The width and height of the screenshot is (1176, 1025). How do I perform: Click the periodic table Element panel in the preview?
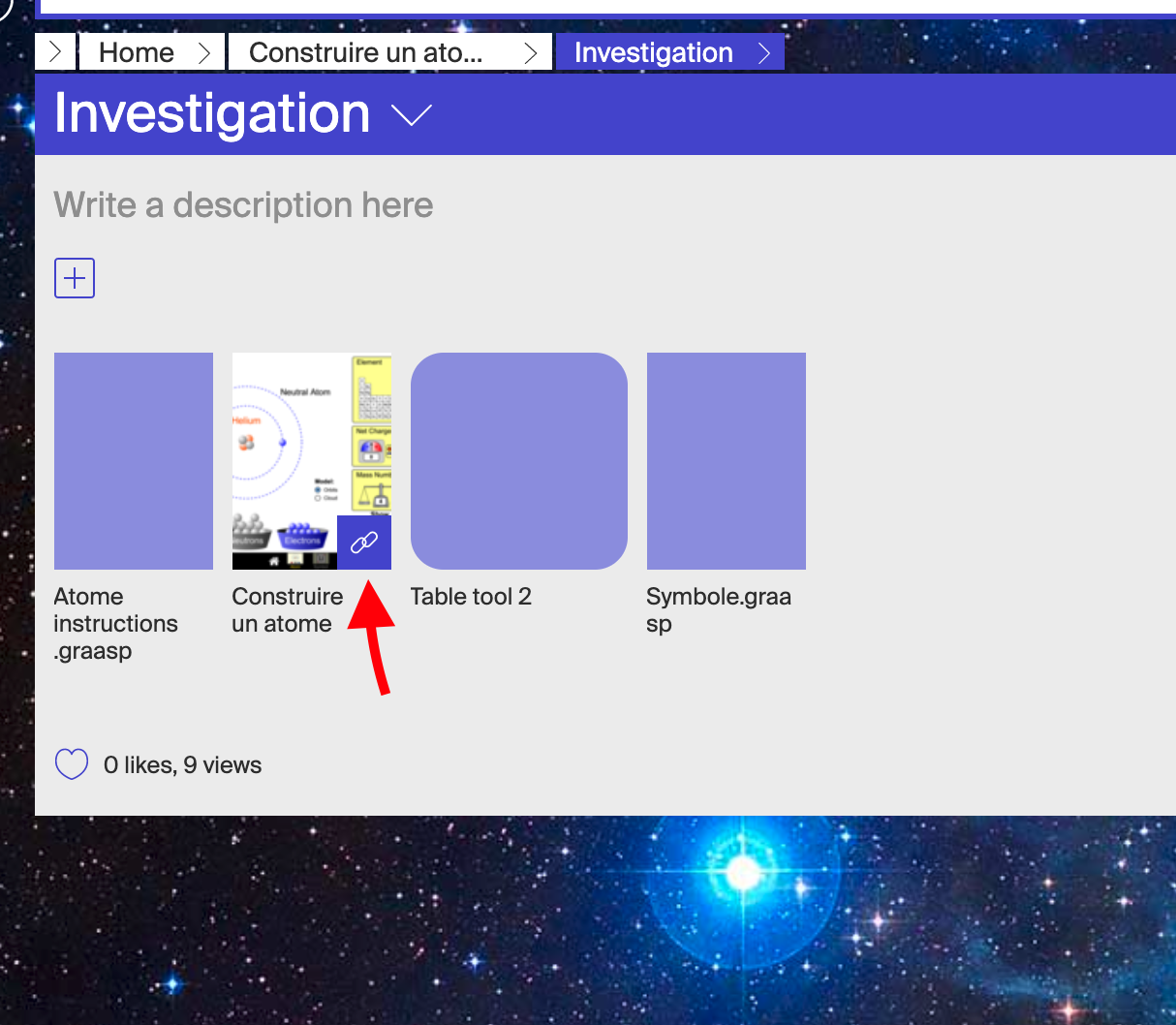pos(372,389)
